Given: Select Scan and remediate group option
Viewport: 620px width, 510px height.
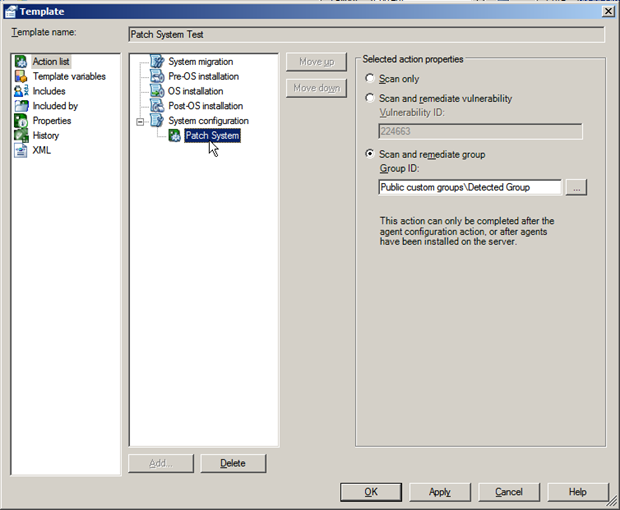Looking at the screenshot, I should [370, 154].
